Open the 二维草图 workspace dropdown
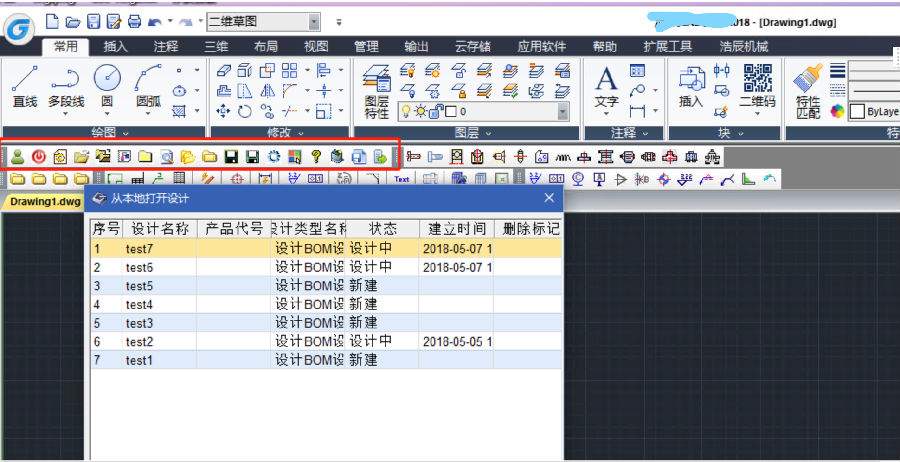The width and height of the screenshot is (900, 462). point(314,21)
